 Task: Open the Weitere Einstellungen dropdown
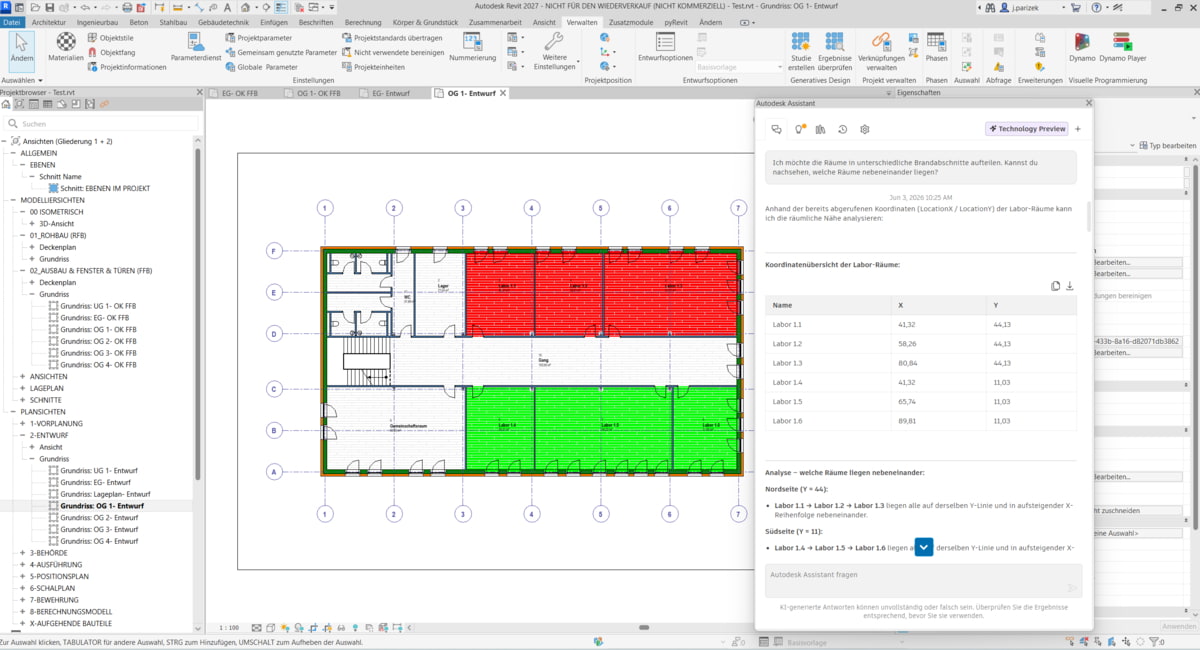pyautogui.click(x=554, y=50)
